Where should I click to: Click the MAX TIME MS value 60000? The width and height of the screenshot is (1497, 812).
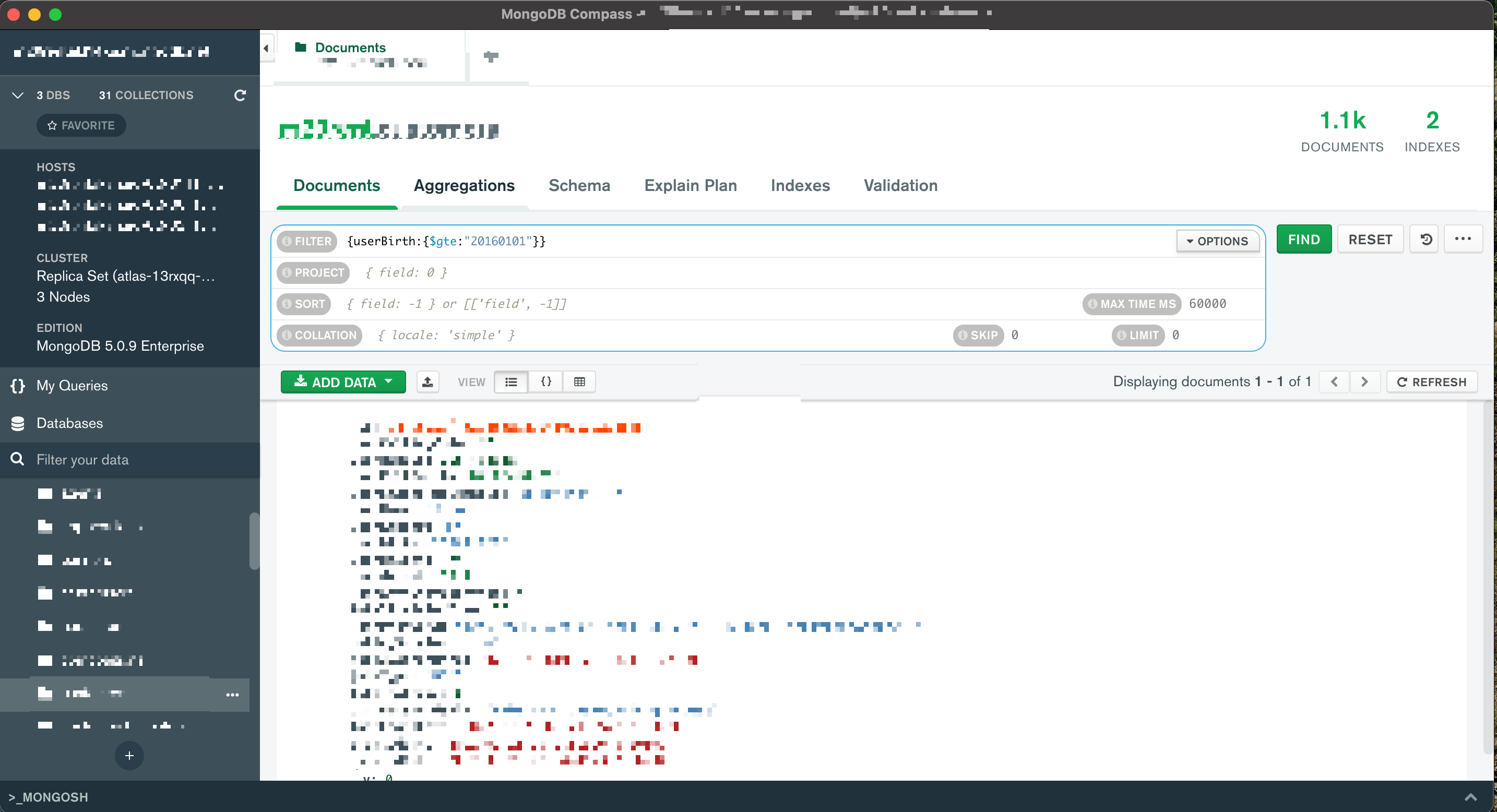click(x=1208, y=304)
